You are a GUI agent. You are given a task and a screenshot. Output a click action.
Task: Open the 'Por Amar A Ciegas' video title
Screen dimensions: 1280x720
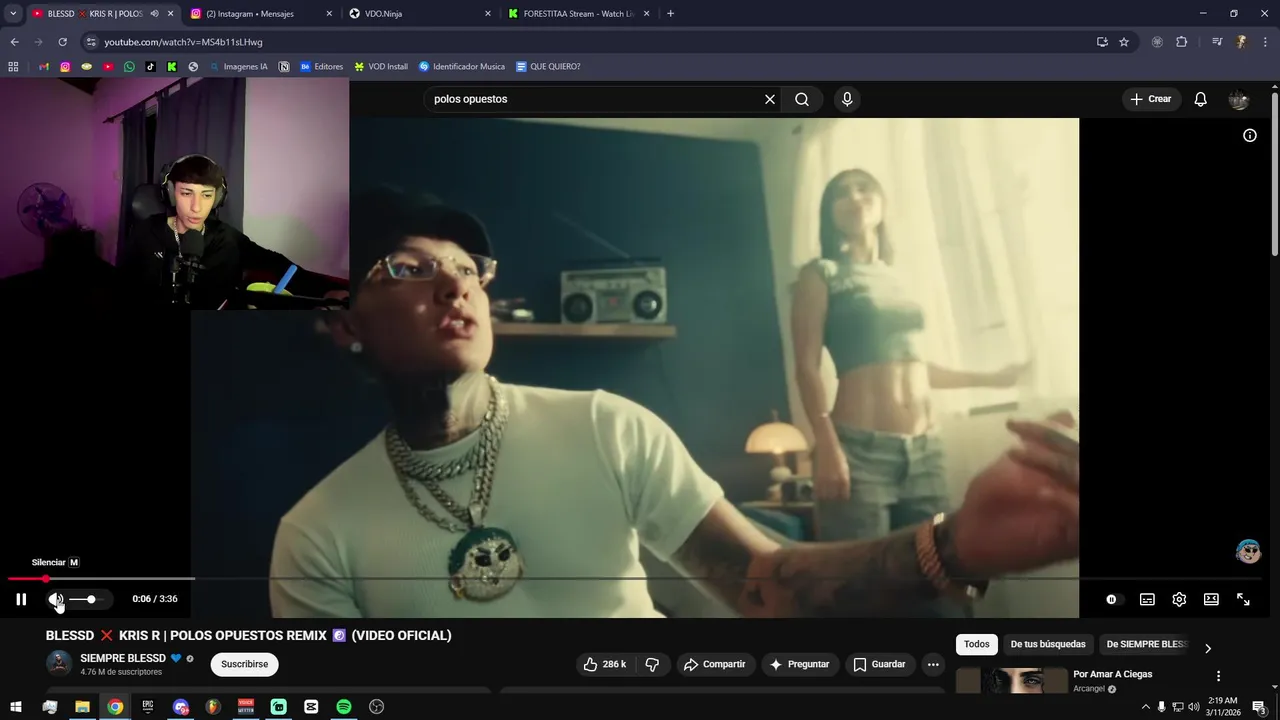pos(1112,674)
